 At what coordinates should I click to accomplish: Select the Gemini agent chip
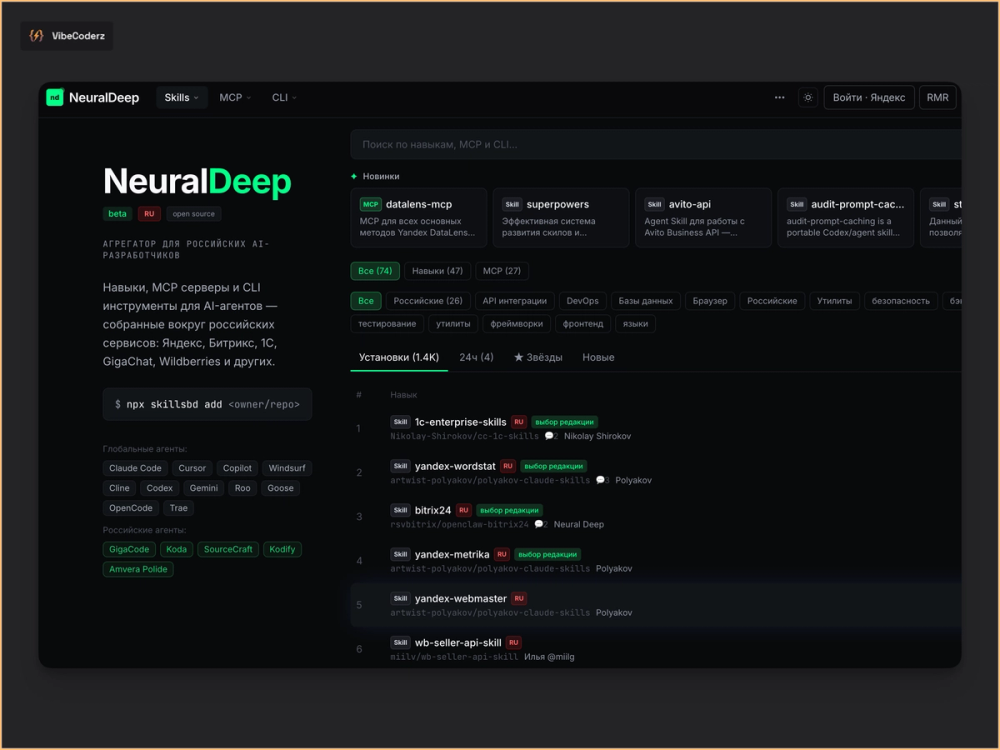[203, 488]
